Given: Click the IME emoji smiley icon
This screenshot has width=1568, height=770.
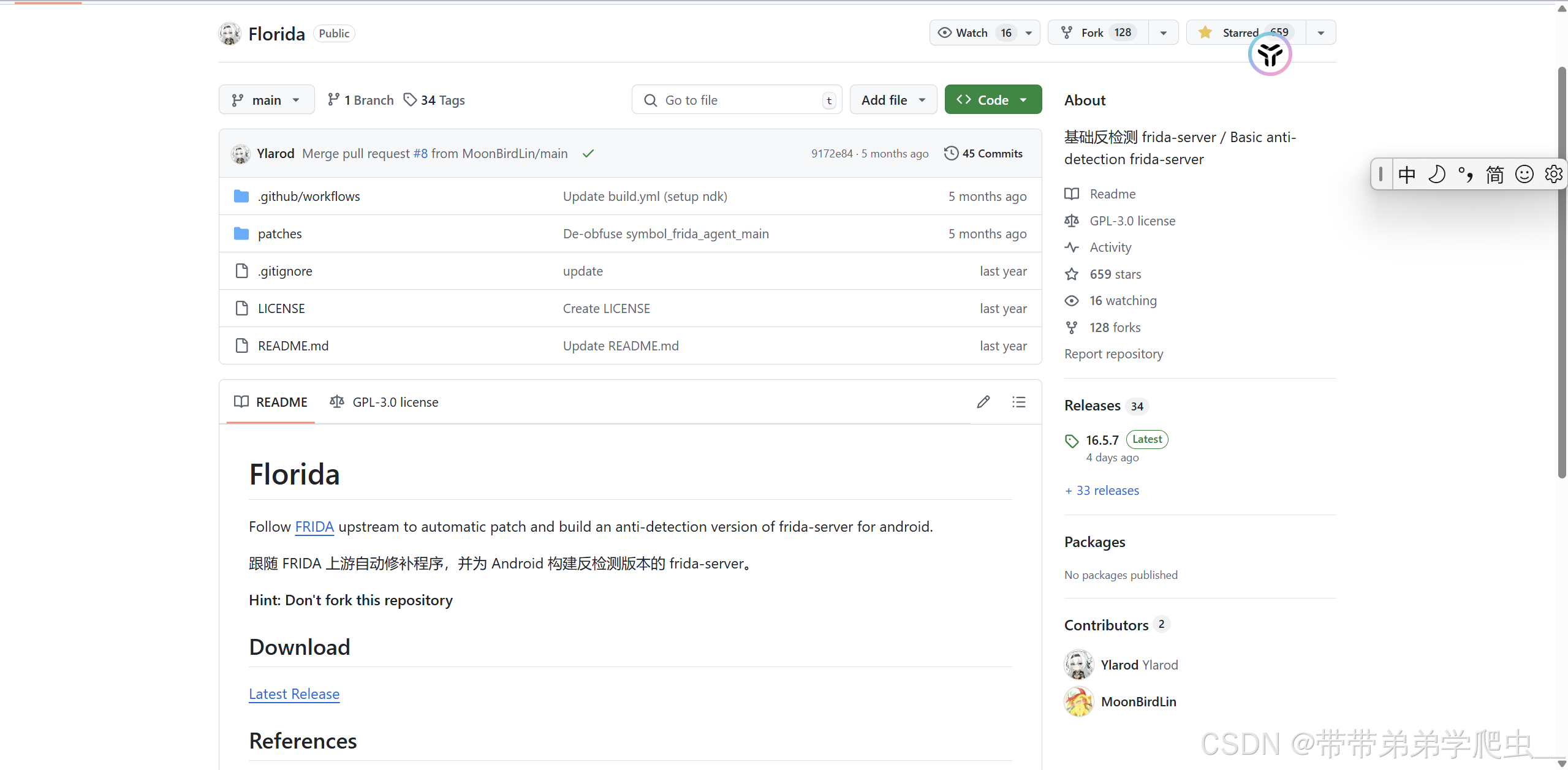Looking at the screenshot, I should click(1524, 175).
